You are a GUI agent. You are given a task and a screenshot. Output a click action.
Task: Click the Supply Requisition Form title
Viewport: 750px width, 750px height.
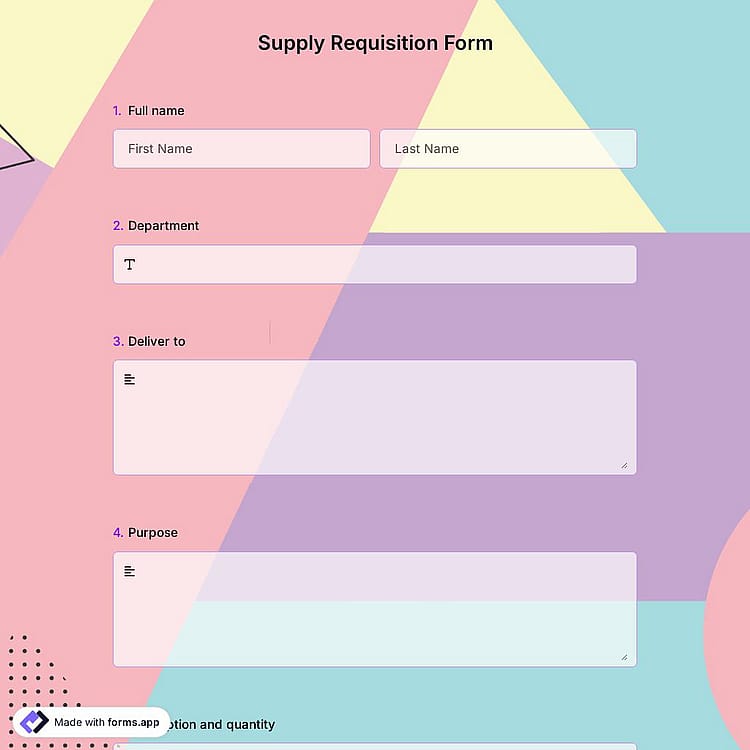[375, 43]
